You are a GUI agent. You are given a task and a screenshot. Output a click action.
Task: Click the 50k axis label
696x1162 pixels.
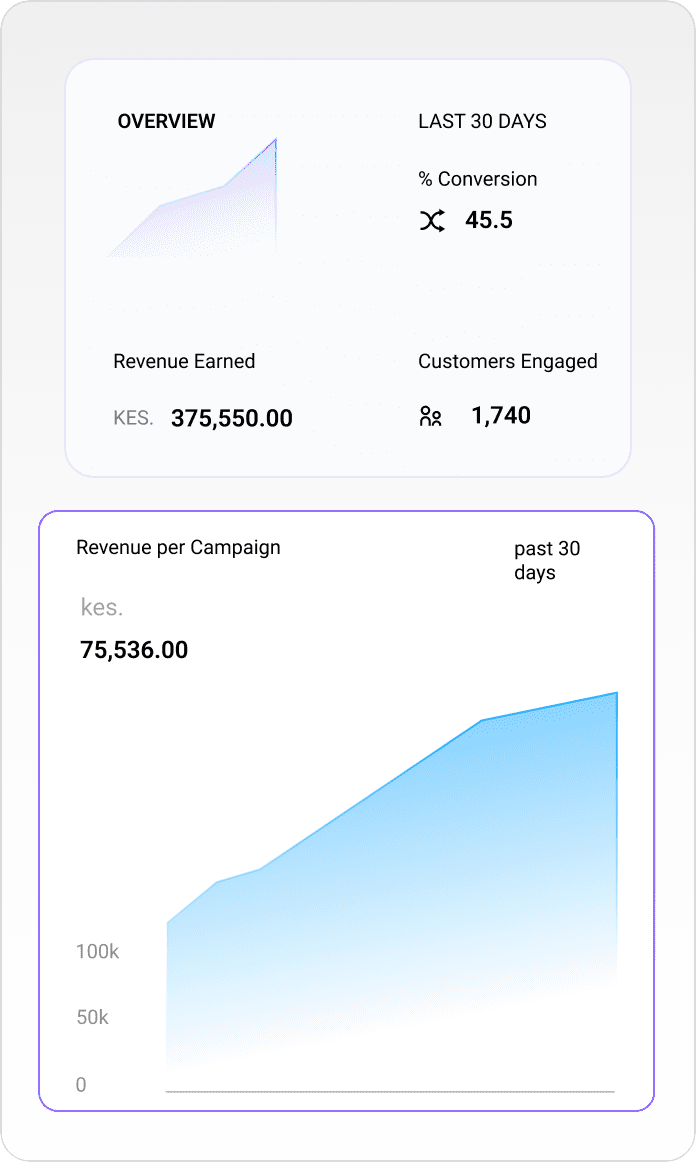click(x=92, y=1017)
